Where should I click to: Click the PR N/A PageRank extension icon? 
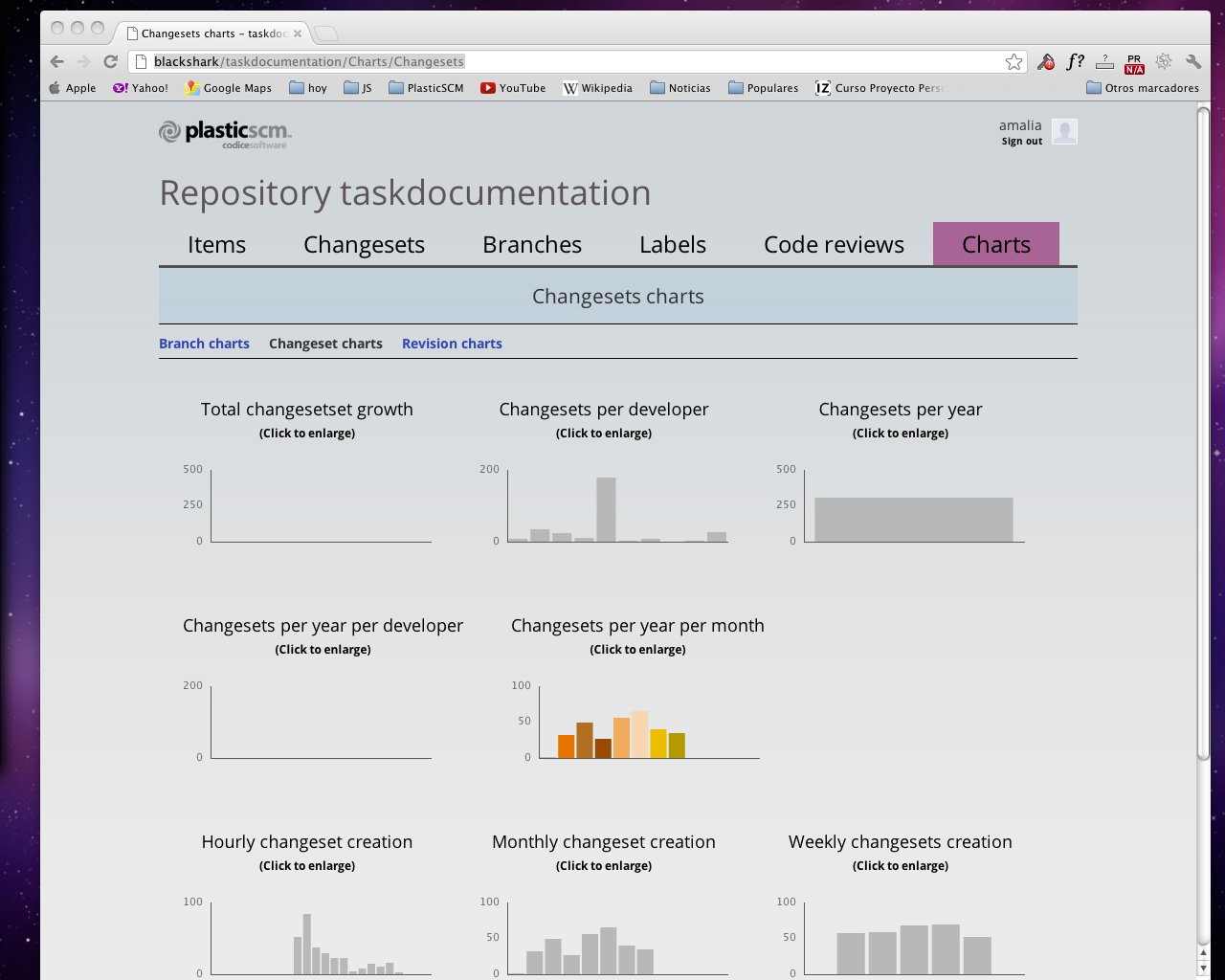[1133, 61]
